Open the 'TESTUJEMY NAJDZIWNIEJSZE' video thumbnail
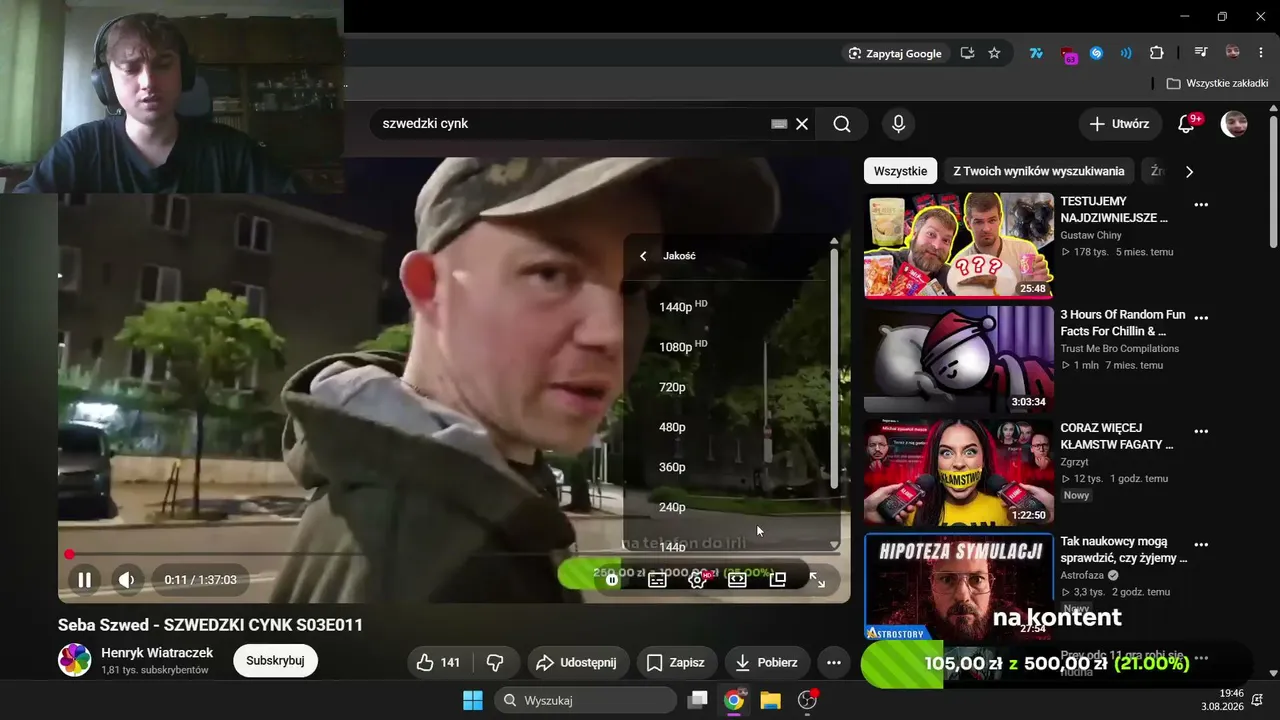The image size is (1280, 720). pyautogui.click(x=959, y=245)
